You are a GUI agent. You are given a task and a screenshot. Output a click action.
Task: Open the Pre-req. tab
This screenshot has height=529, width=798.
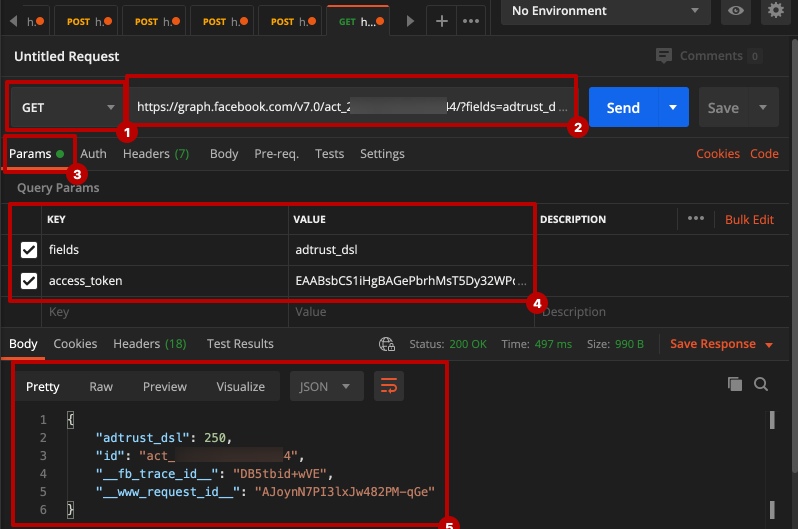tap(276, 154)
